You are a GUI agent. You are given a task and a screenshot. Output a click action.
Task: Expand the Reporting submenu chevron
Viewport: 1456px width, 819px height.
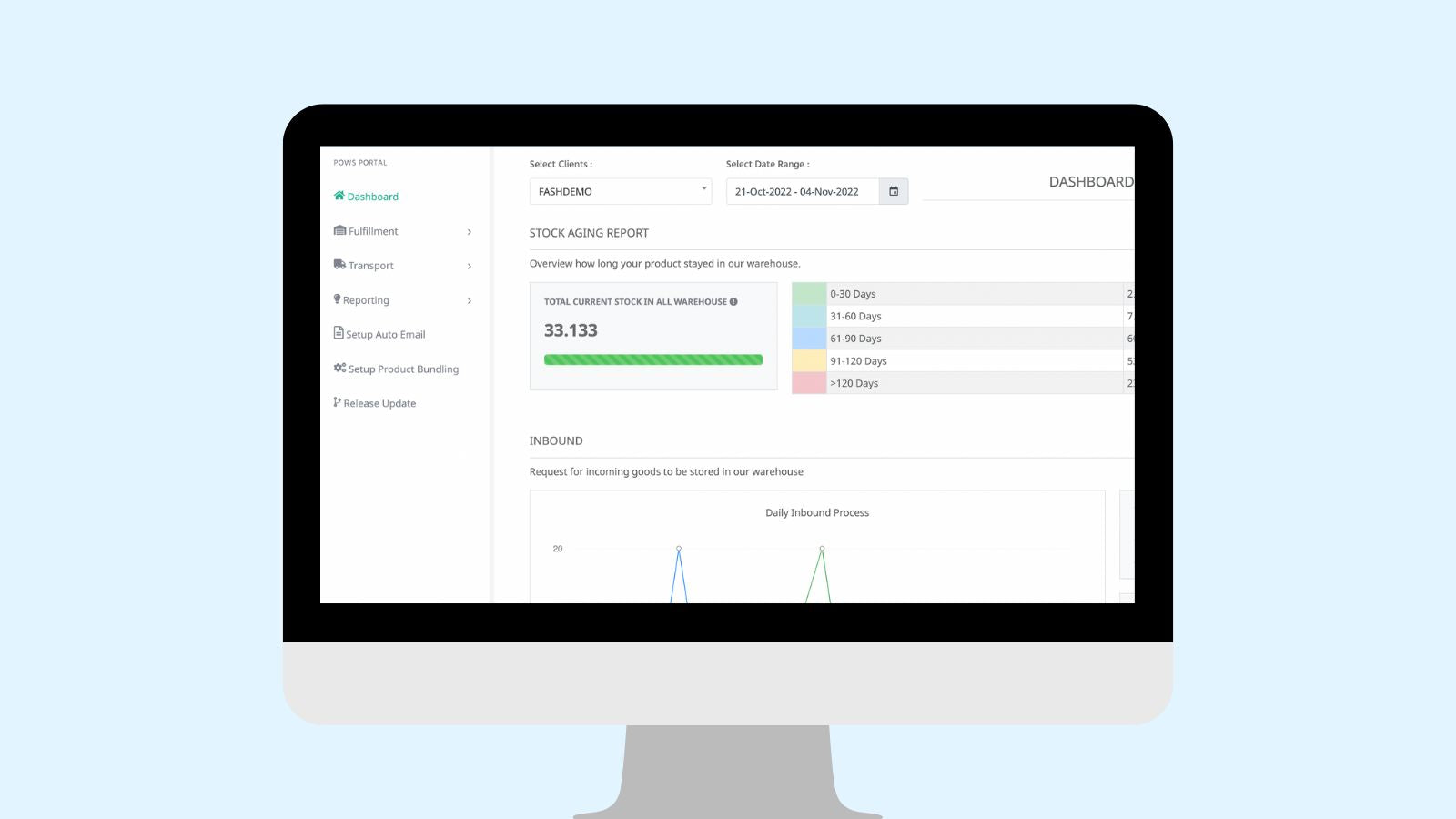(470, 300)
